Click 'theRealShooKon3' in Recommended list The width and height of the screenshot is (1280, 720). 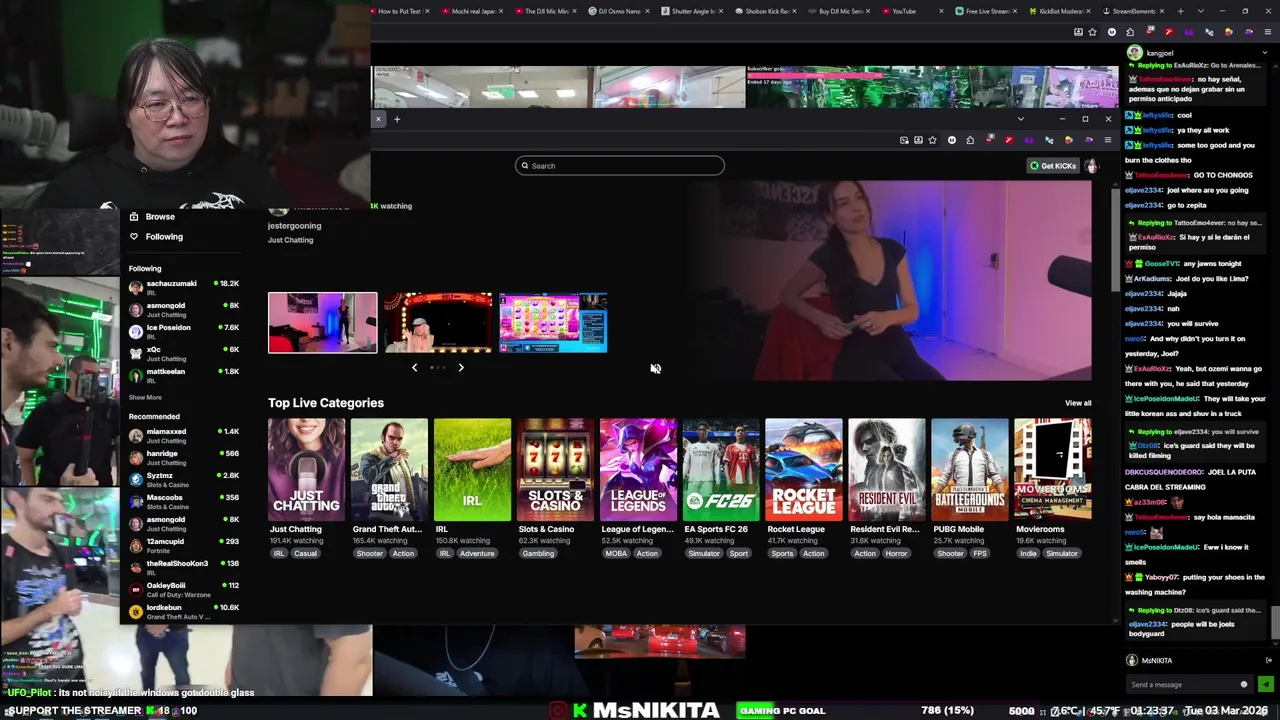177,564
